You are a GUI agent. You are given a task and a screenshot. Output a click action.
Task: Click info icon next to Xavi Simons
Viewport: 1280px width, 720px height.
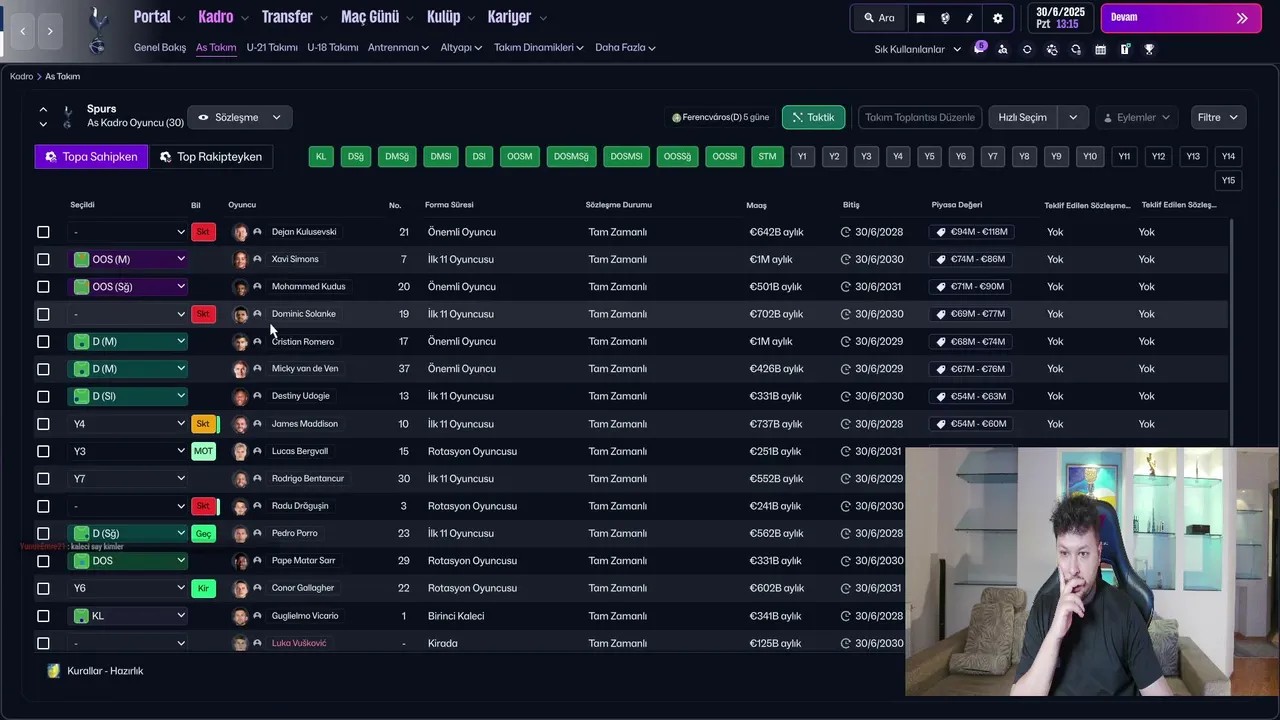pyautogui.click(x=257, y=259)
